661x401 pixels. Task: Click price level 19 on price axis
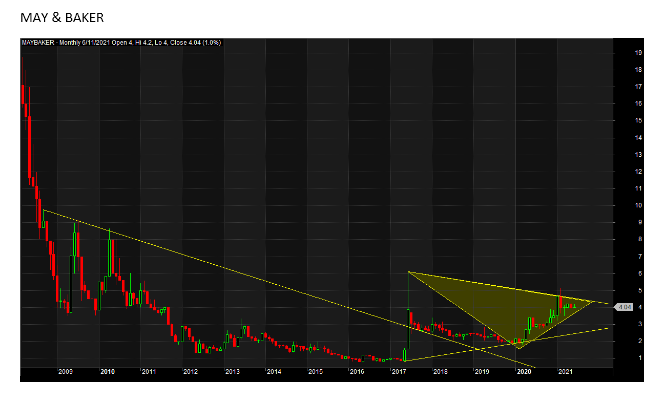[x=639, y=53]
